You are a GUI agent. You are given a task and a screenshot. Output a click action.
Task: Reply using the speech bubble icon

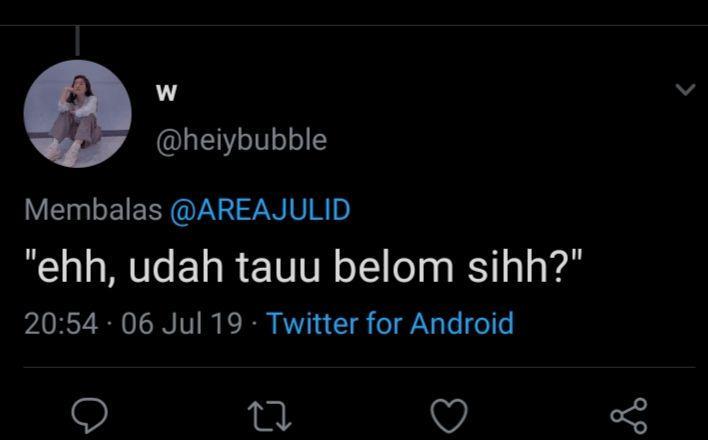(89, 415)
